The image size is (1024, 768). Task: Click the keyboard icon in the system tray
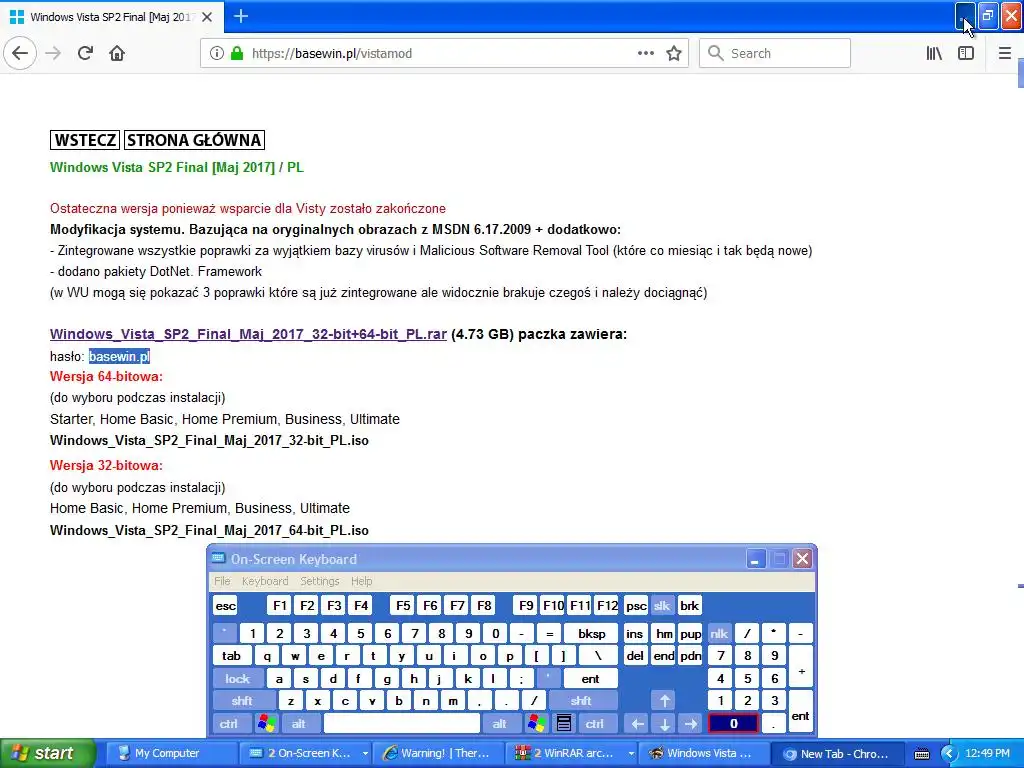click(921, 754)
